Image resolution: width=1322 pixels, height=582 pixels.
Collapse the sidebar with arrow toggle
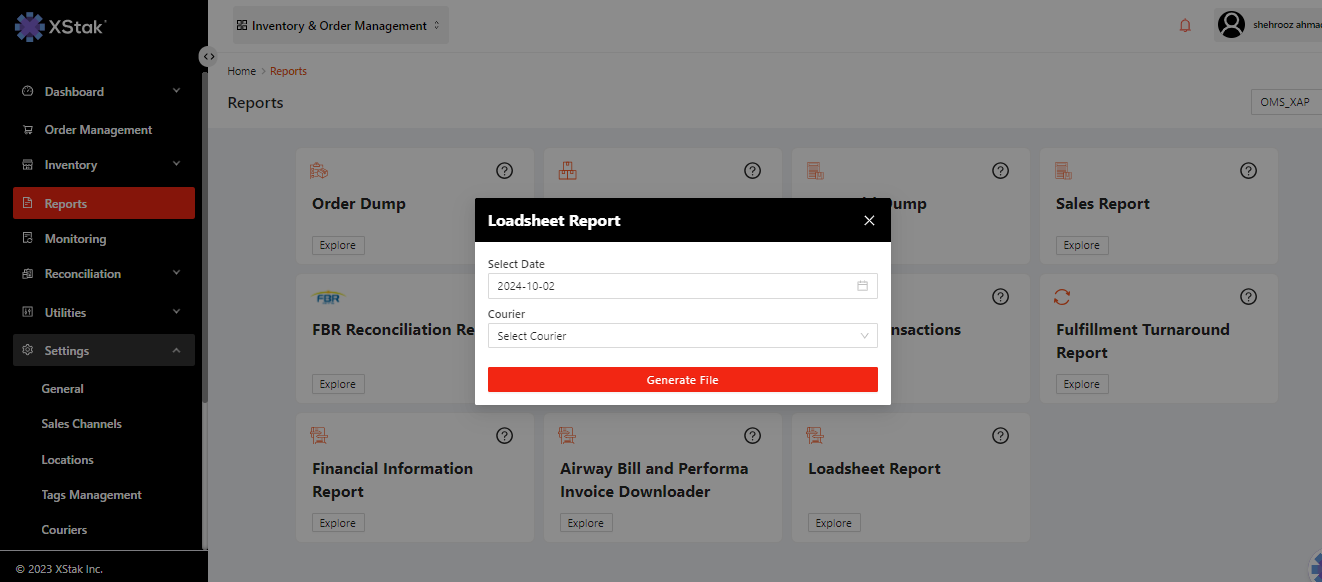pyautogui.click(x=208, y=57)
